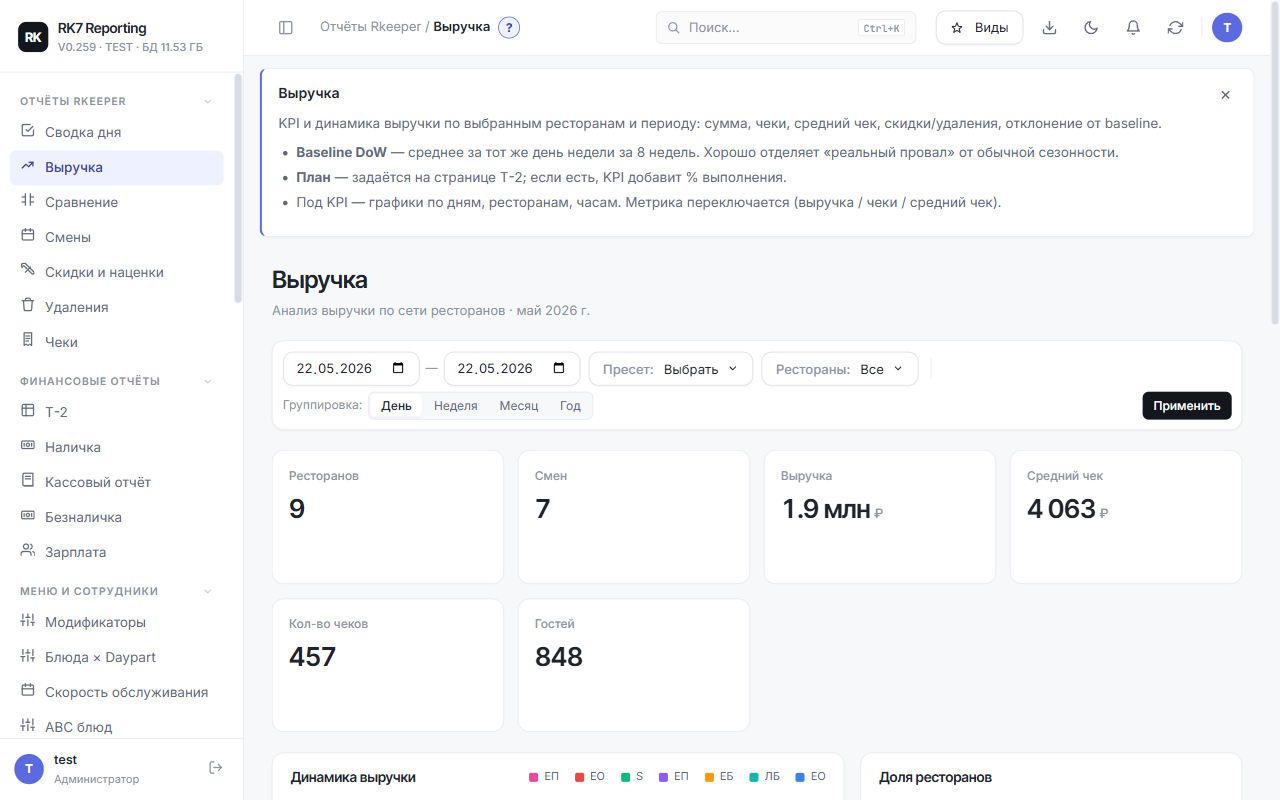Click Отчёты Rkeeper breadcrumb

coord(370,27)
